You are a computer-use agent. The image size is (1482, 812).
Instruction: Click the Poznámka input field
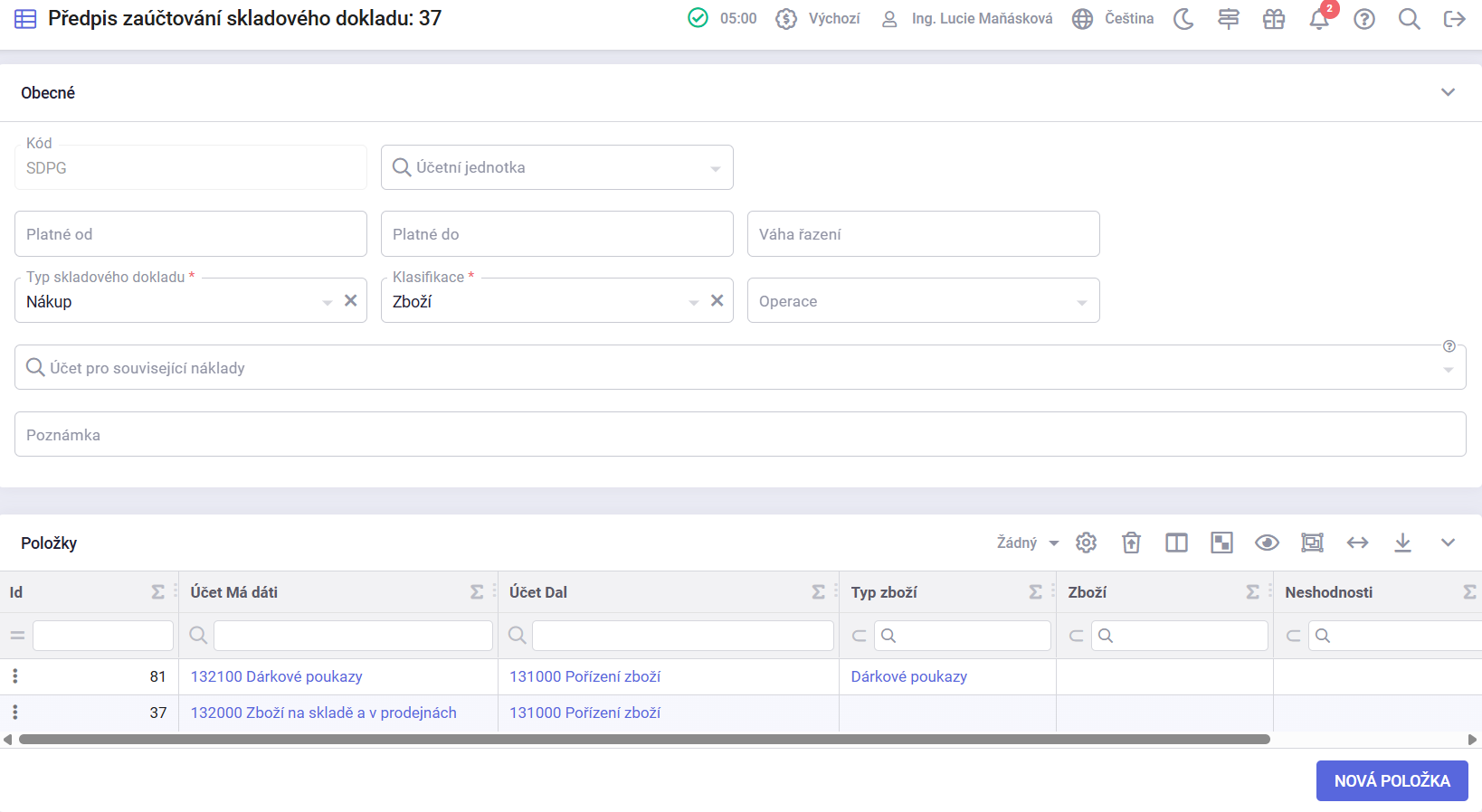740,435
